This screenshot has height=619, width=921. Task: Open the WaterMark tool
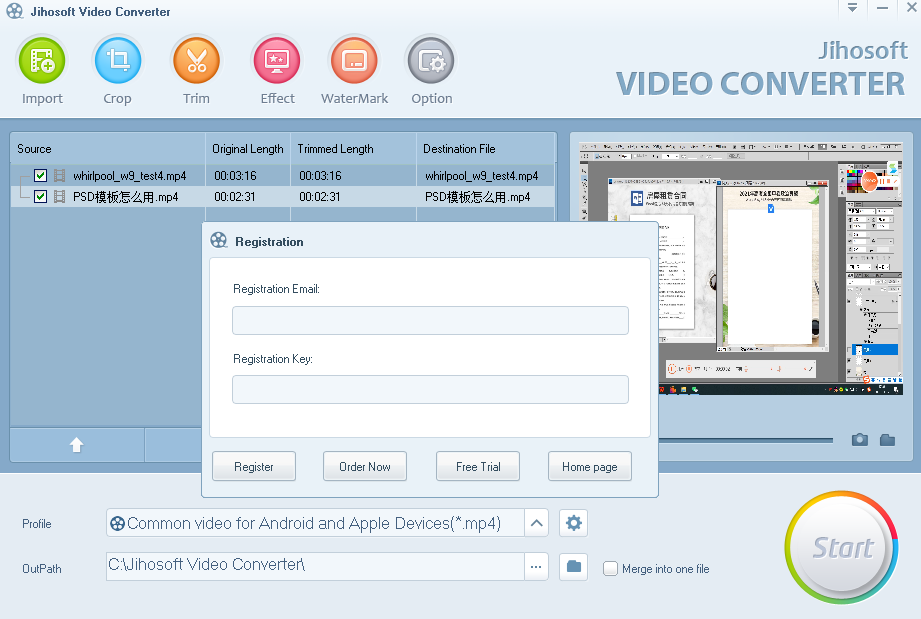pyautogui.click(x=354, y=60)
